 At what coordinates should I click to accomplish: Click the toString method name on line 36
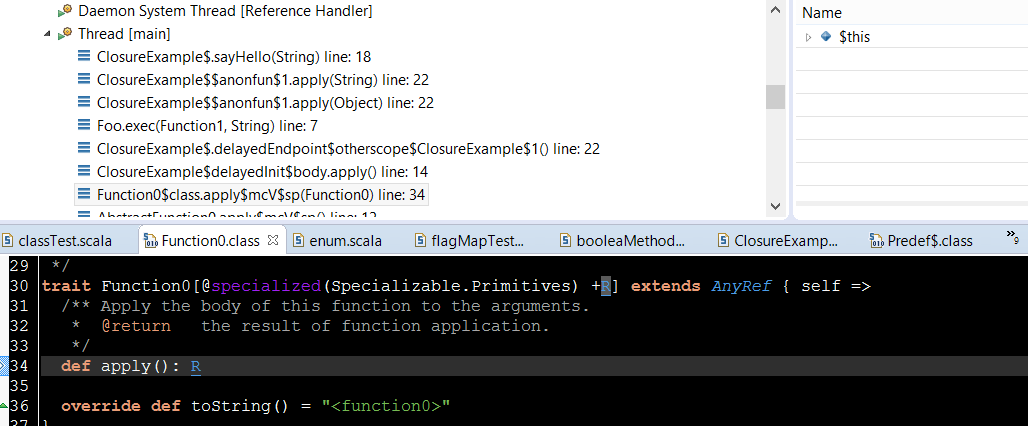coord(230,406)
